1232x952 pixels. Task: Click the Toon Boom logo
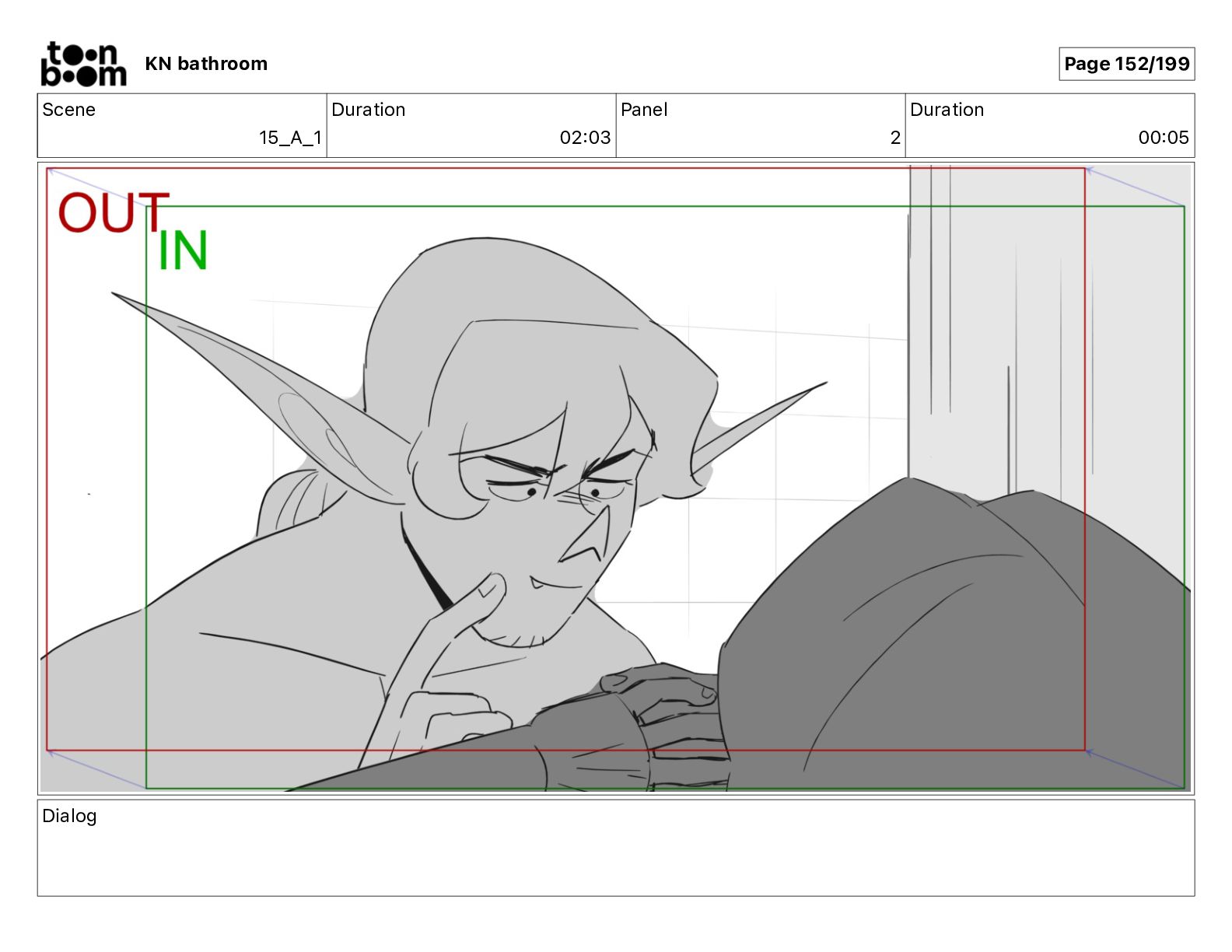point(83,64)
